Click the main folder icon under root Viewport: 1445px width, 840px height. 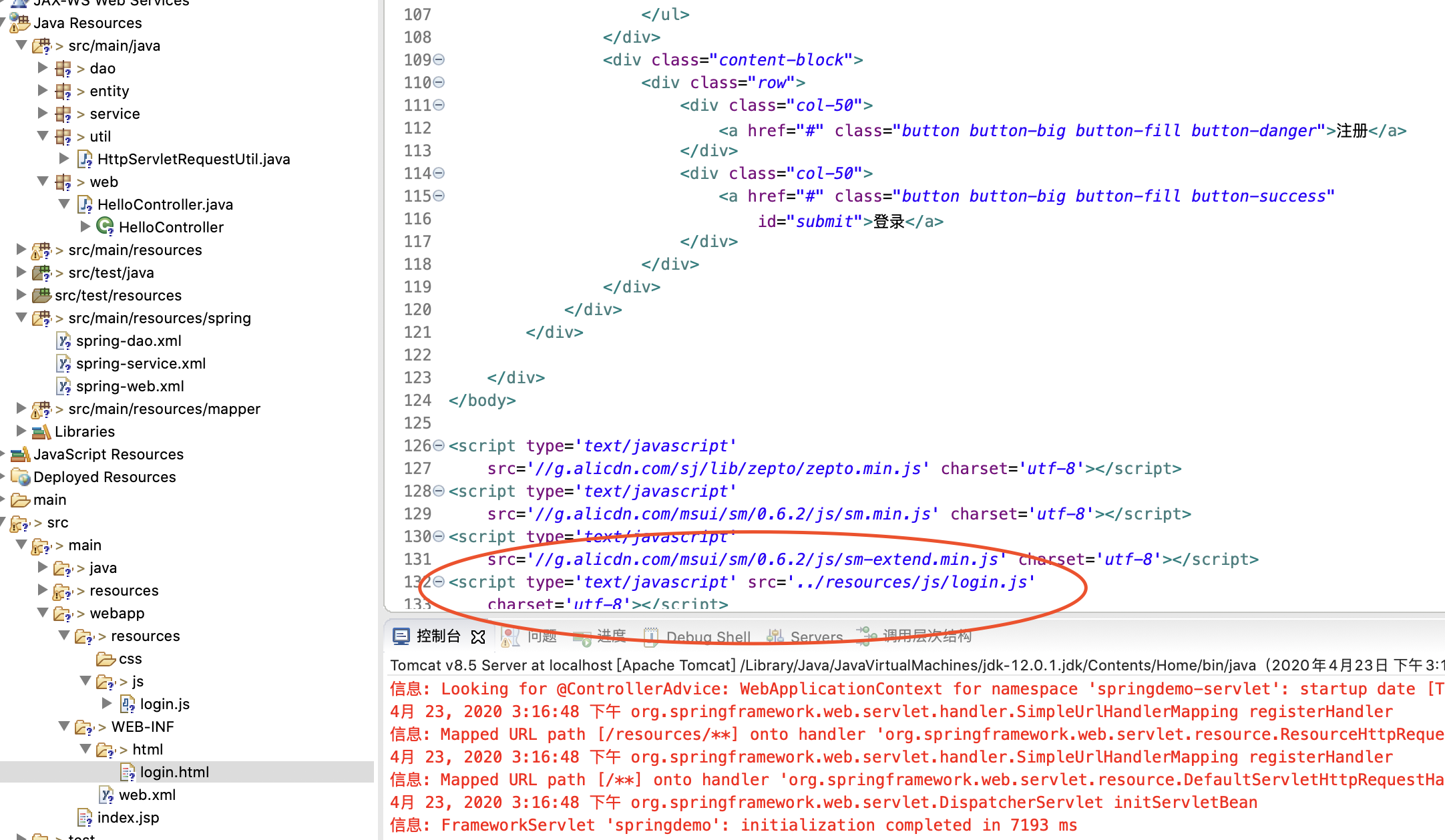click(x=20, y=499)
